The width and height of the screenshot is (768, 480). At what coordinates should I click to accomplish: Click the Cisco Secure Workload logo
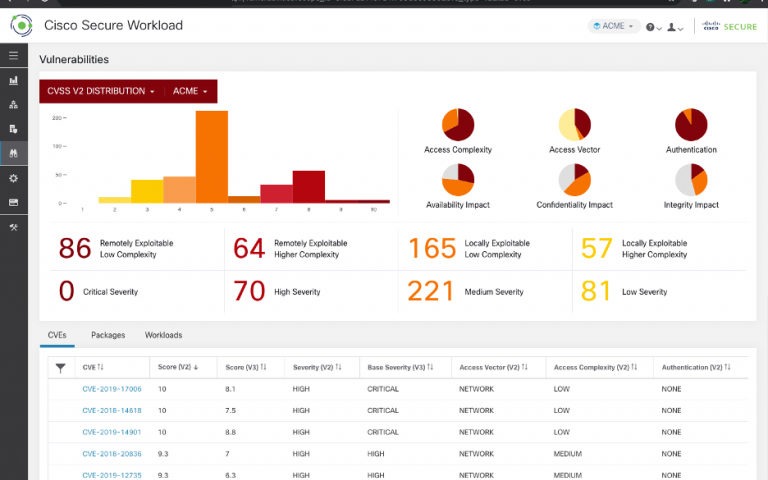click(x=22, y=25)
